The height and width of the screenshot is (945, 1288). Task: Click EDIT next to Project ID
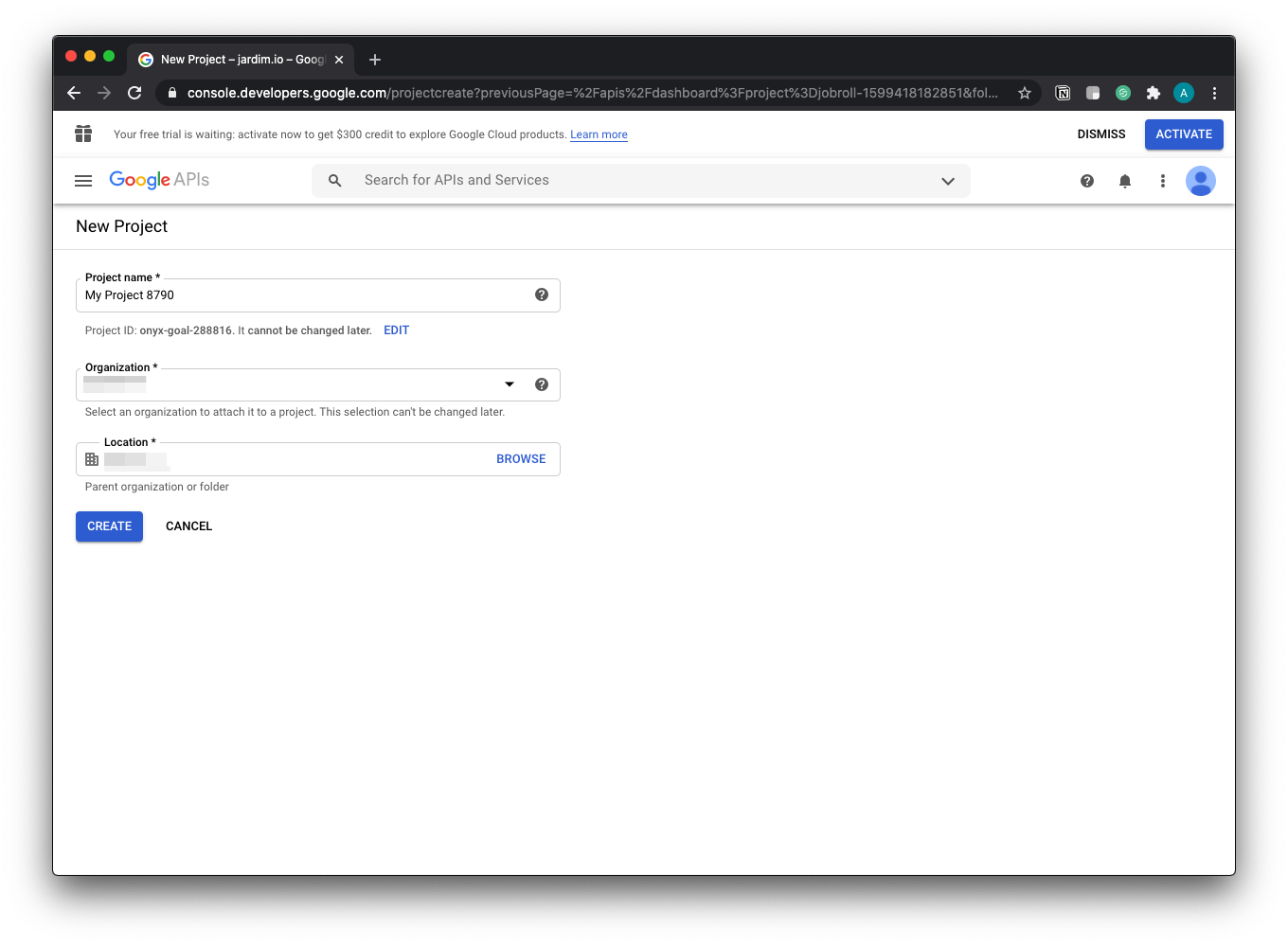[x=396, y=330]
